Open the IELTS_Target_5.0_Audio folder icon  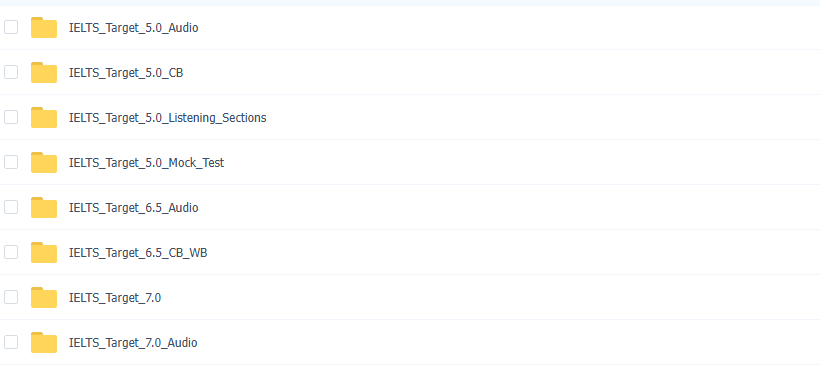coord(44,27)
